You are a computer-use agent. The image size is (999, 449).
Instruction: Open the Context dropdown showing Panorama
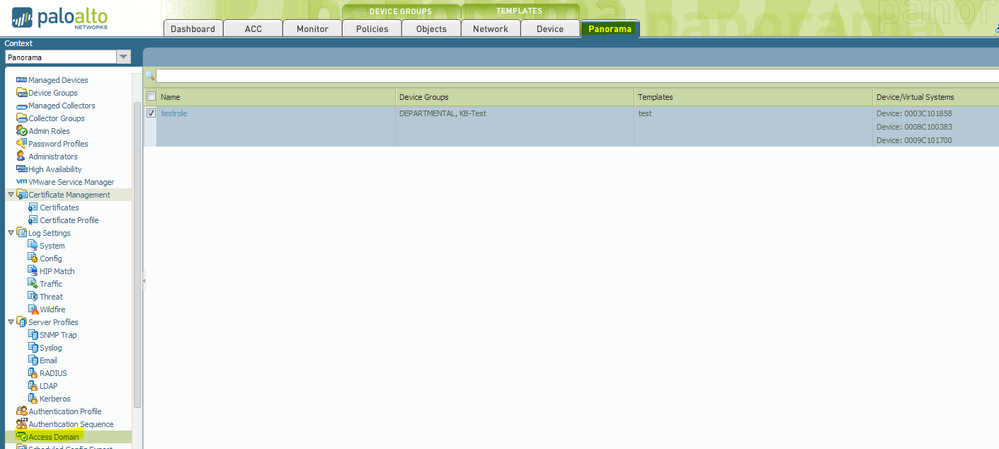124,57
